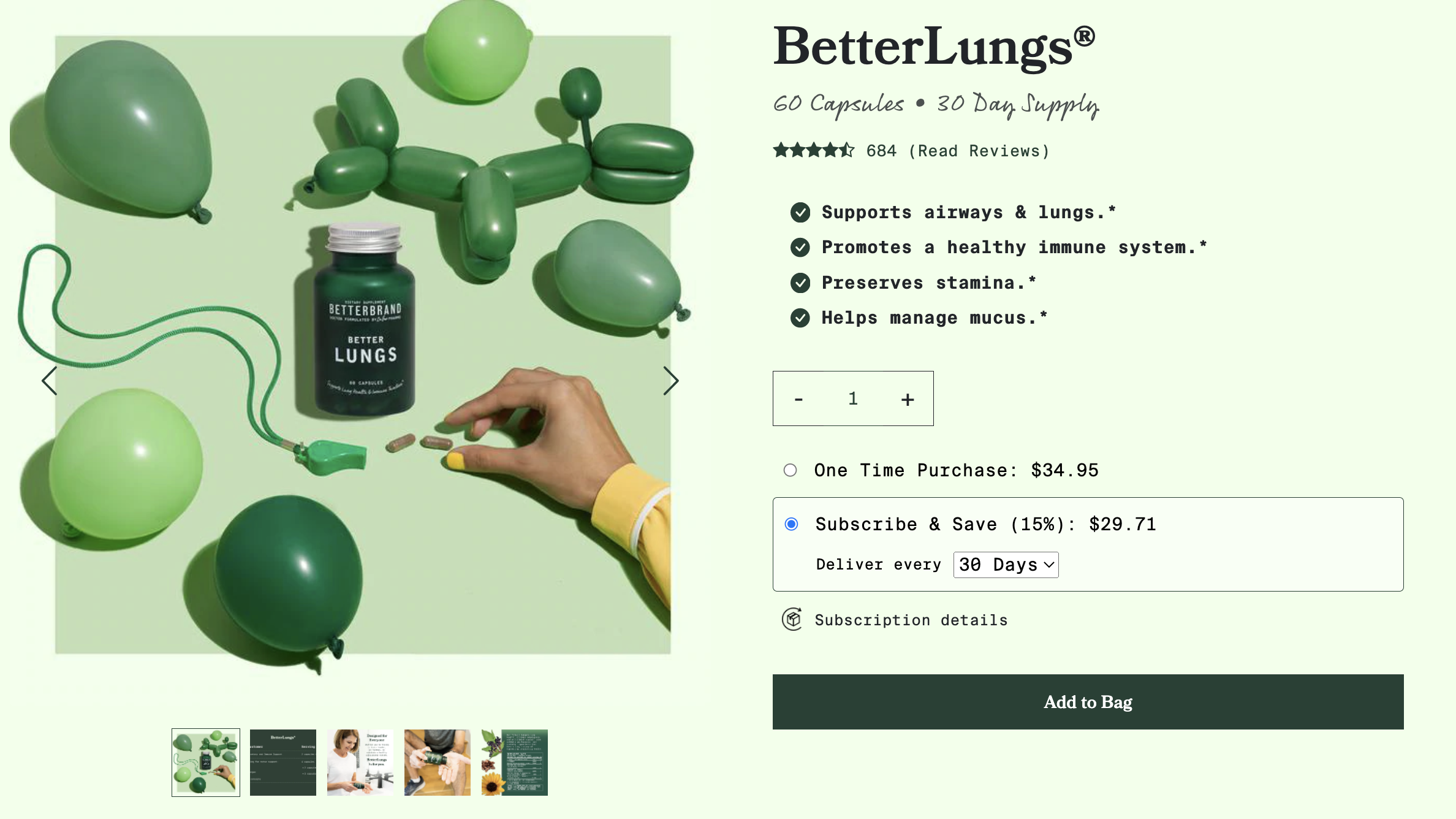
Task: Advance to the next product image
Action: click(671, 381)
